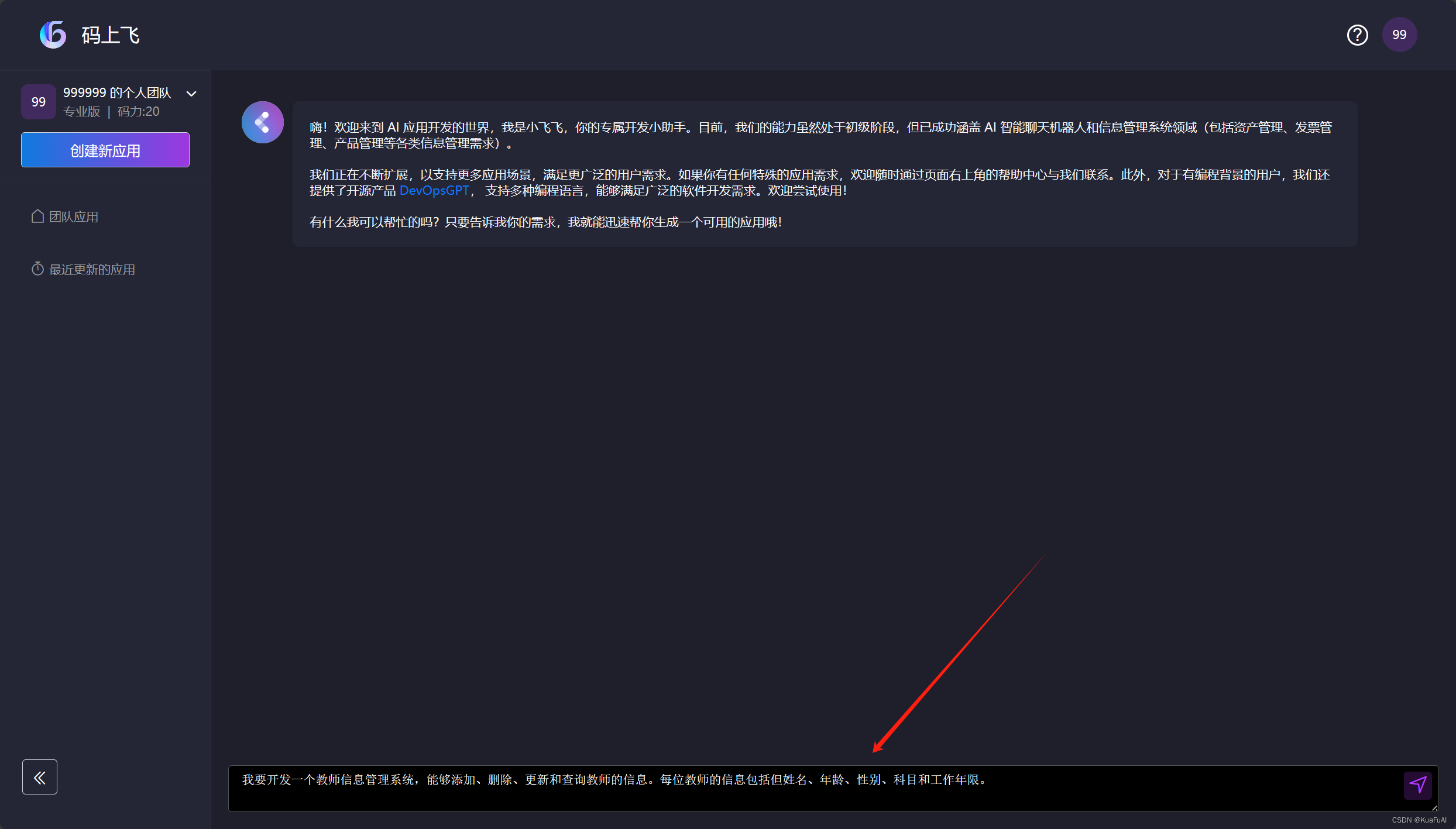
Task: Open the DevOpsGPT link
Action: click(x=434, y=191)
